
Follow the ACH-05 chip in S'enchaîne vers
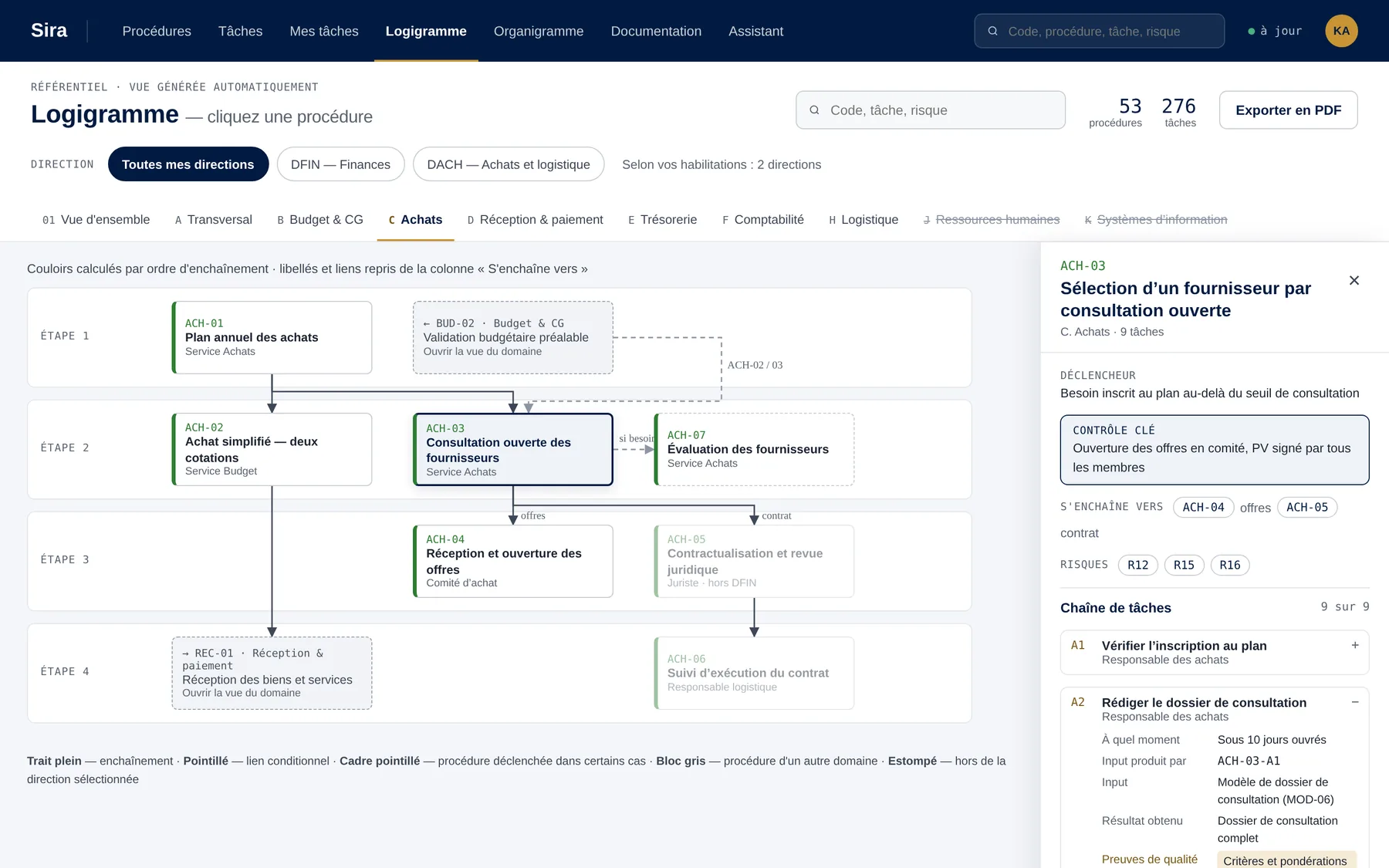[x=1307, y=507]
